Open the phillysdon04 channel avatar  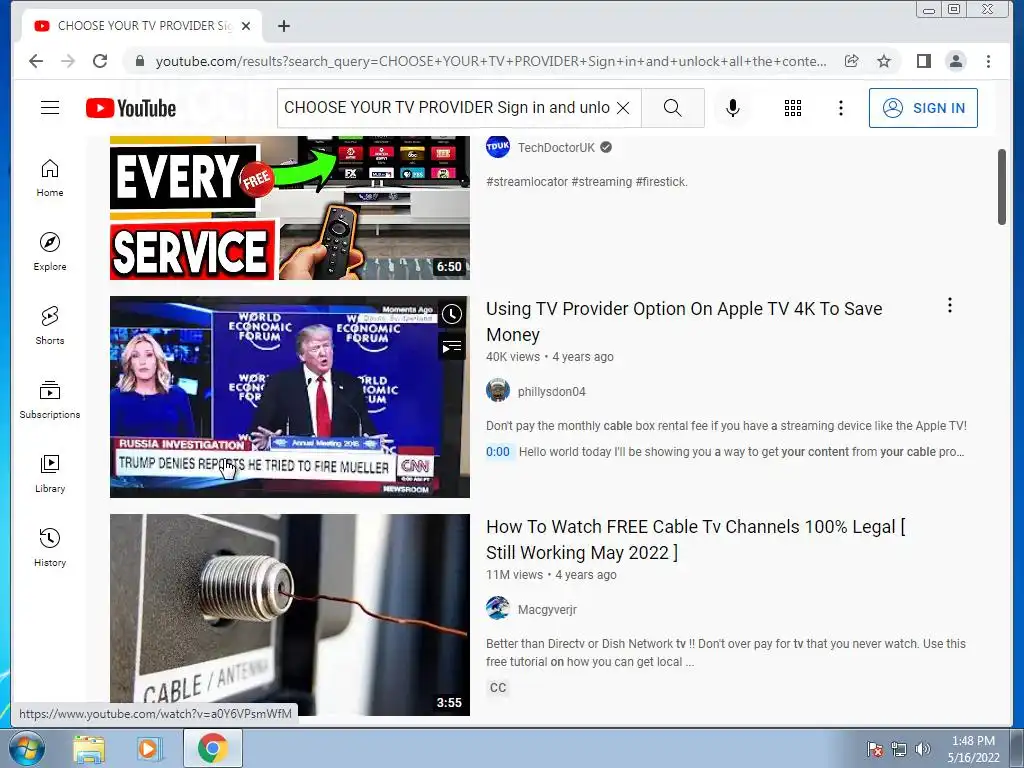pyautogui.click(x=498, y=391)
